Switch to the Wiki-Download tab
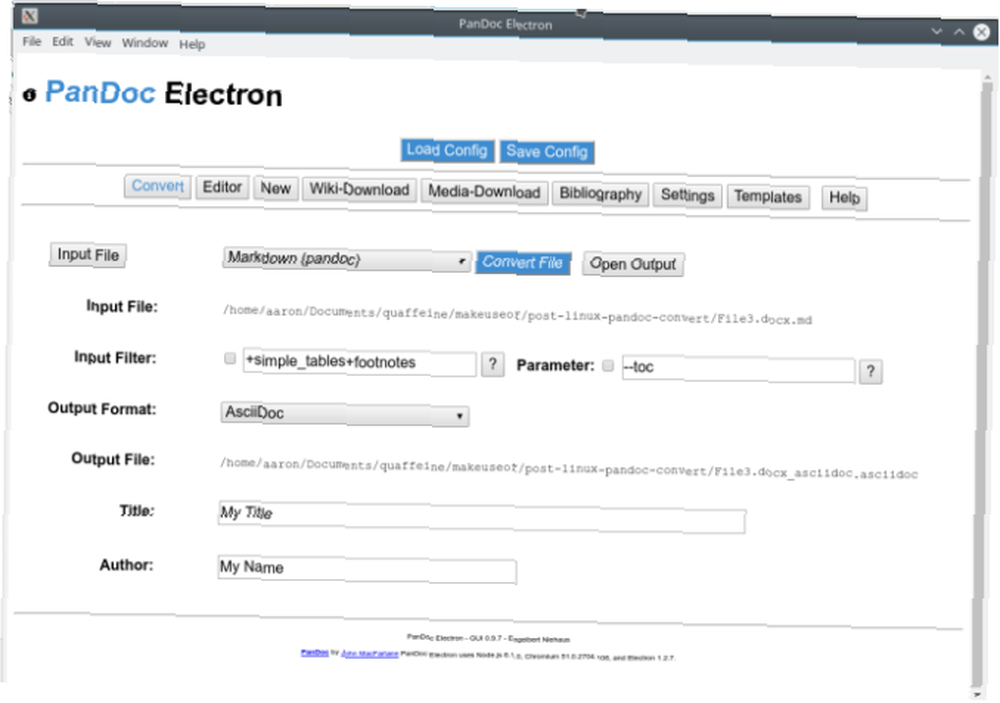Viewport: 1000px width, 703px height. (x=360, y=190)
